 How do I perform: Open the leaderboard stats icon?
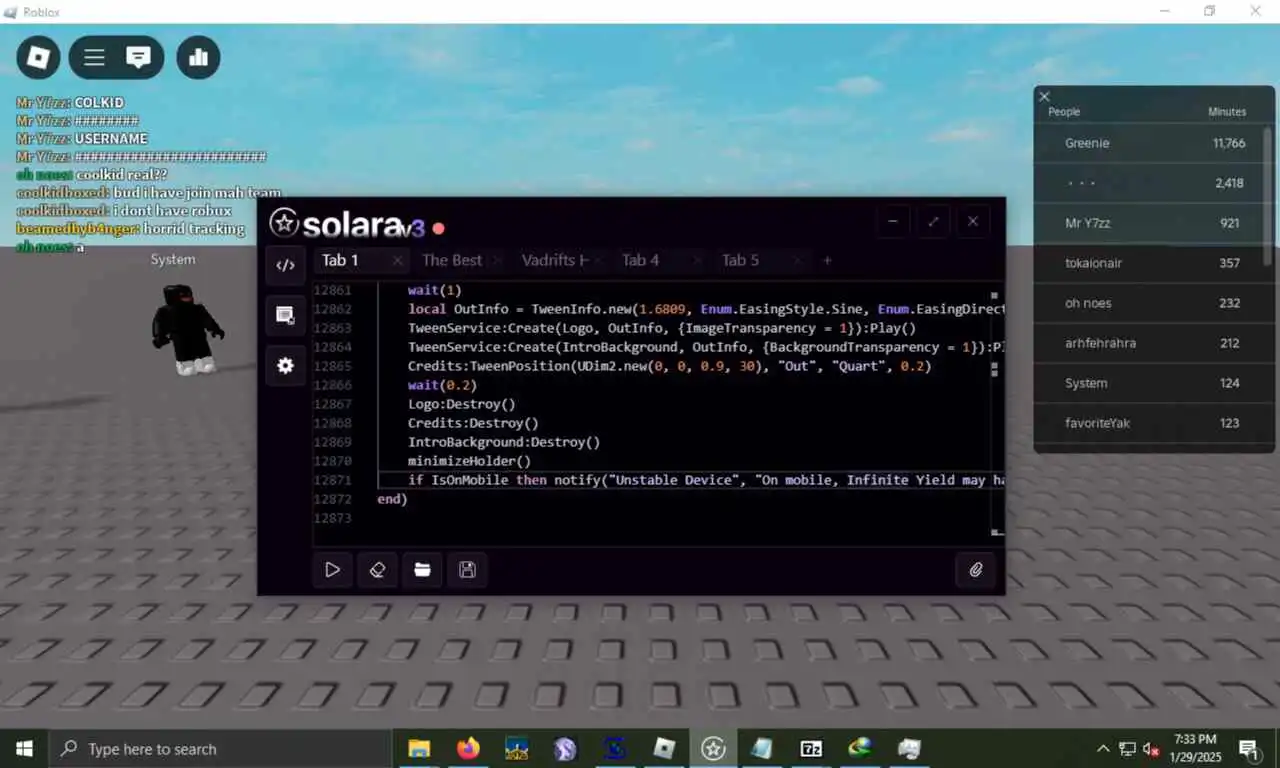198,57
